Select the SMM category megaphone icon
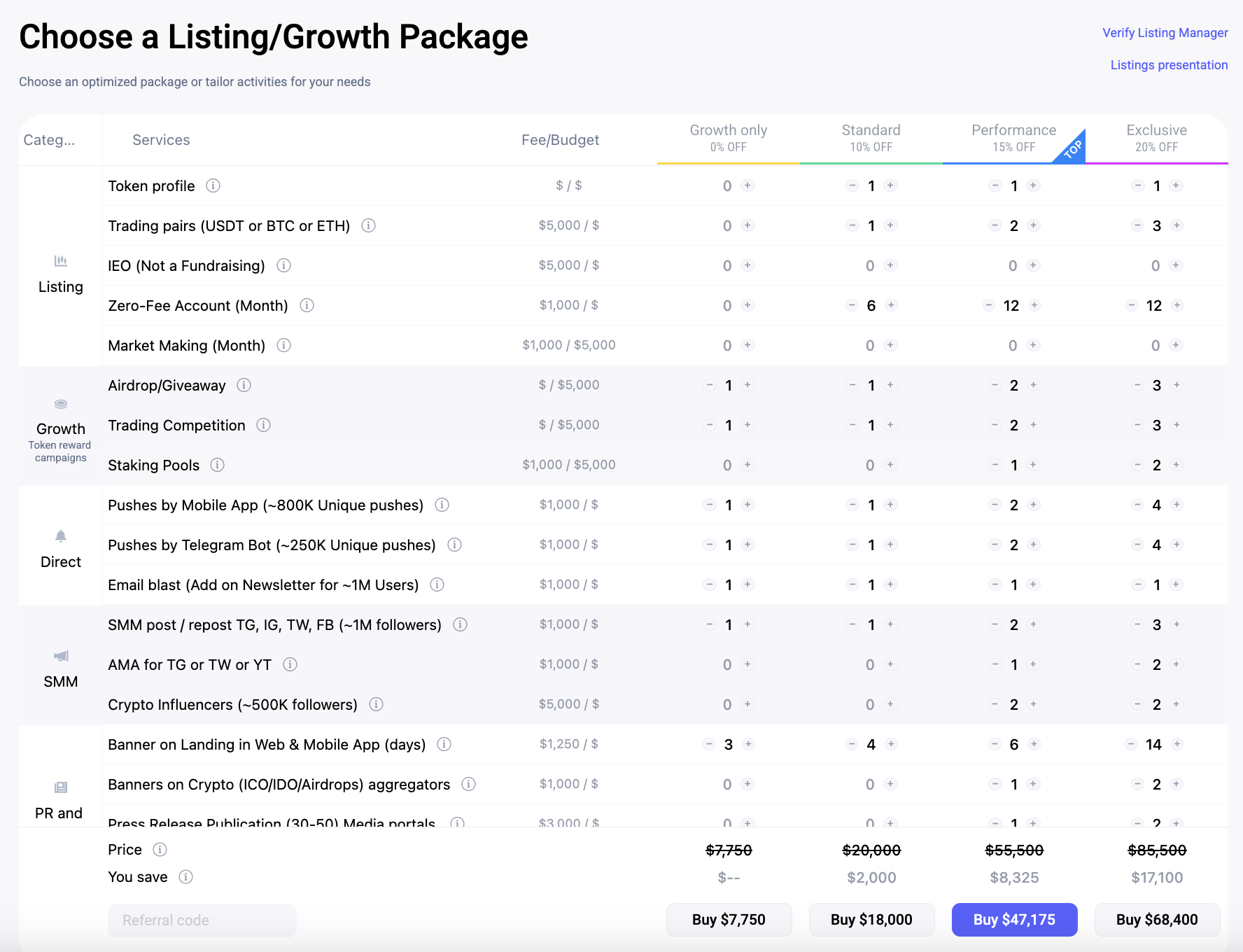 tap(61, 656)
